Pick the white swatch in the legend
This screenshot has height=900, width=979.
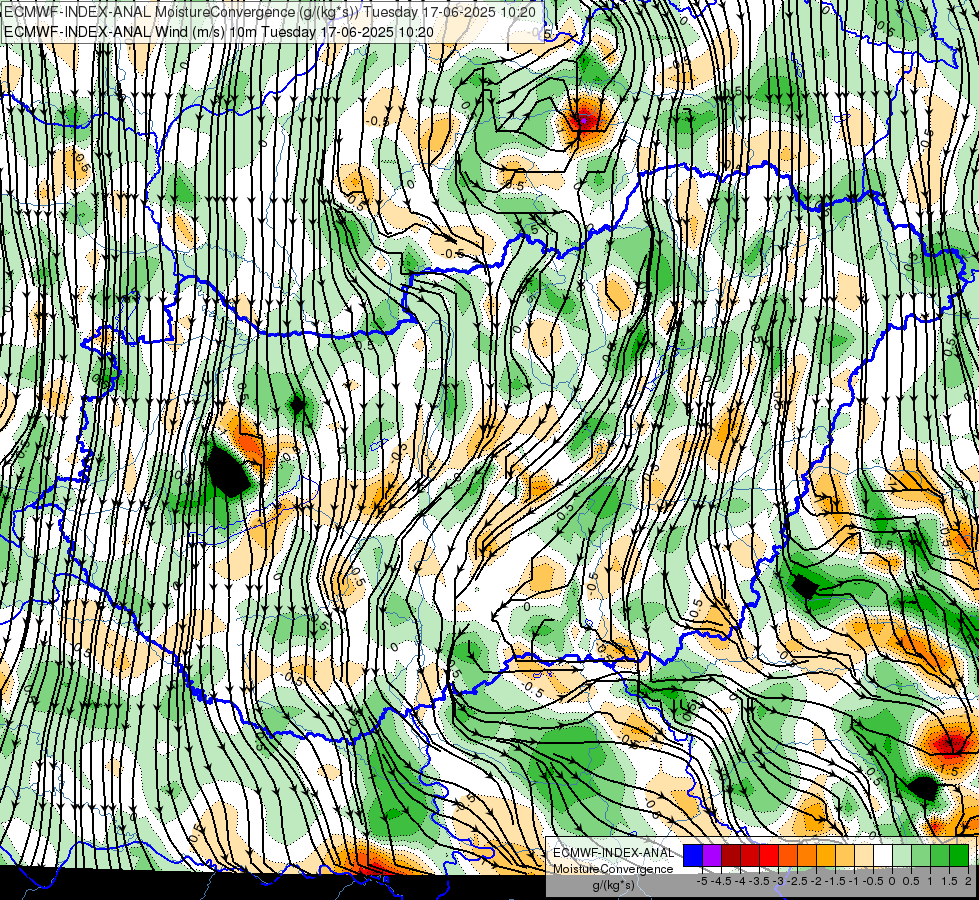point(883,855)
